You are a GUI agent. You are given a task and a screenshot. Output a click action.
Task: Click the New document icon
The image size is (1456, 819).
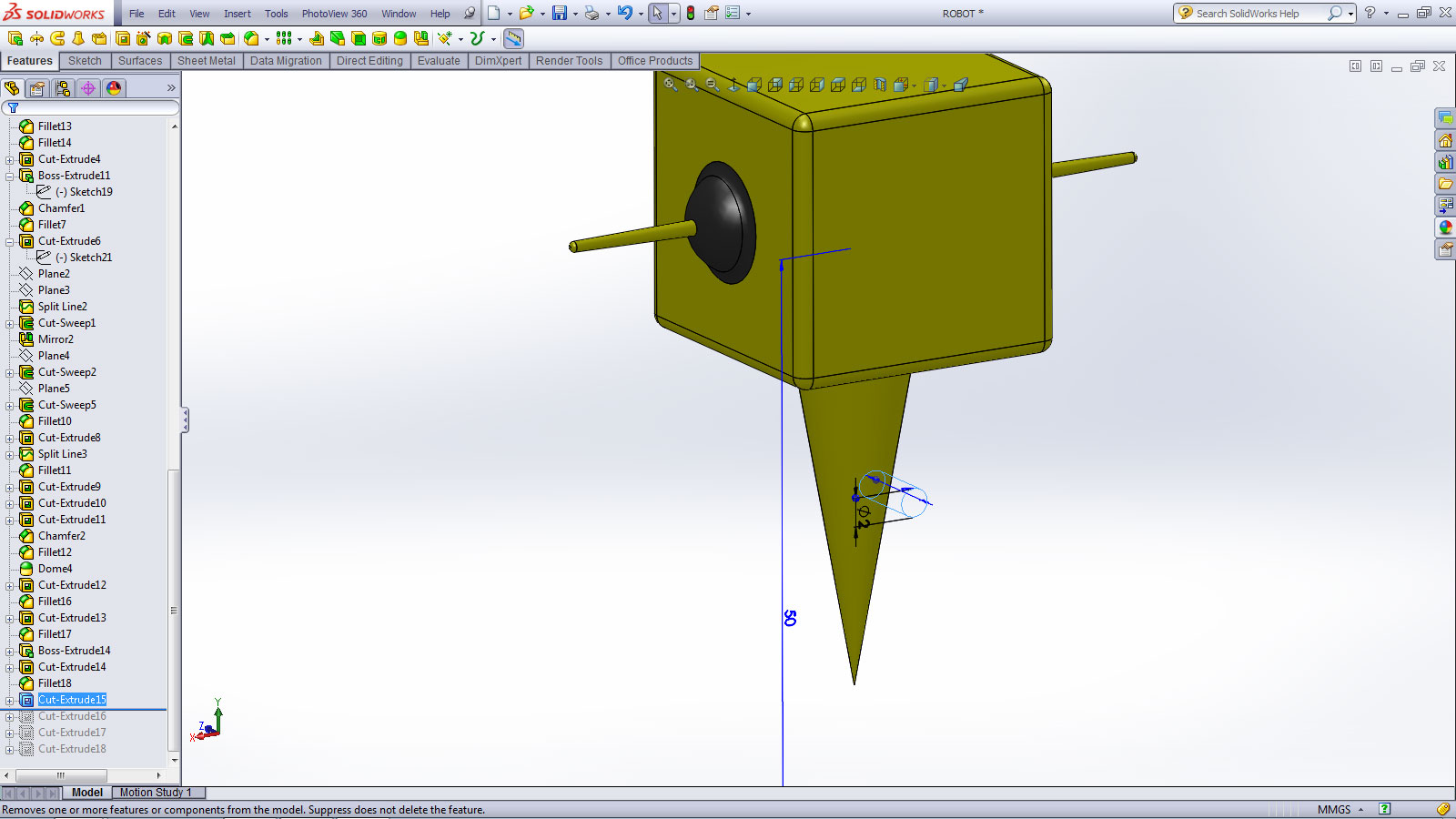(x=493, y=13)
